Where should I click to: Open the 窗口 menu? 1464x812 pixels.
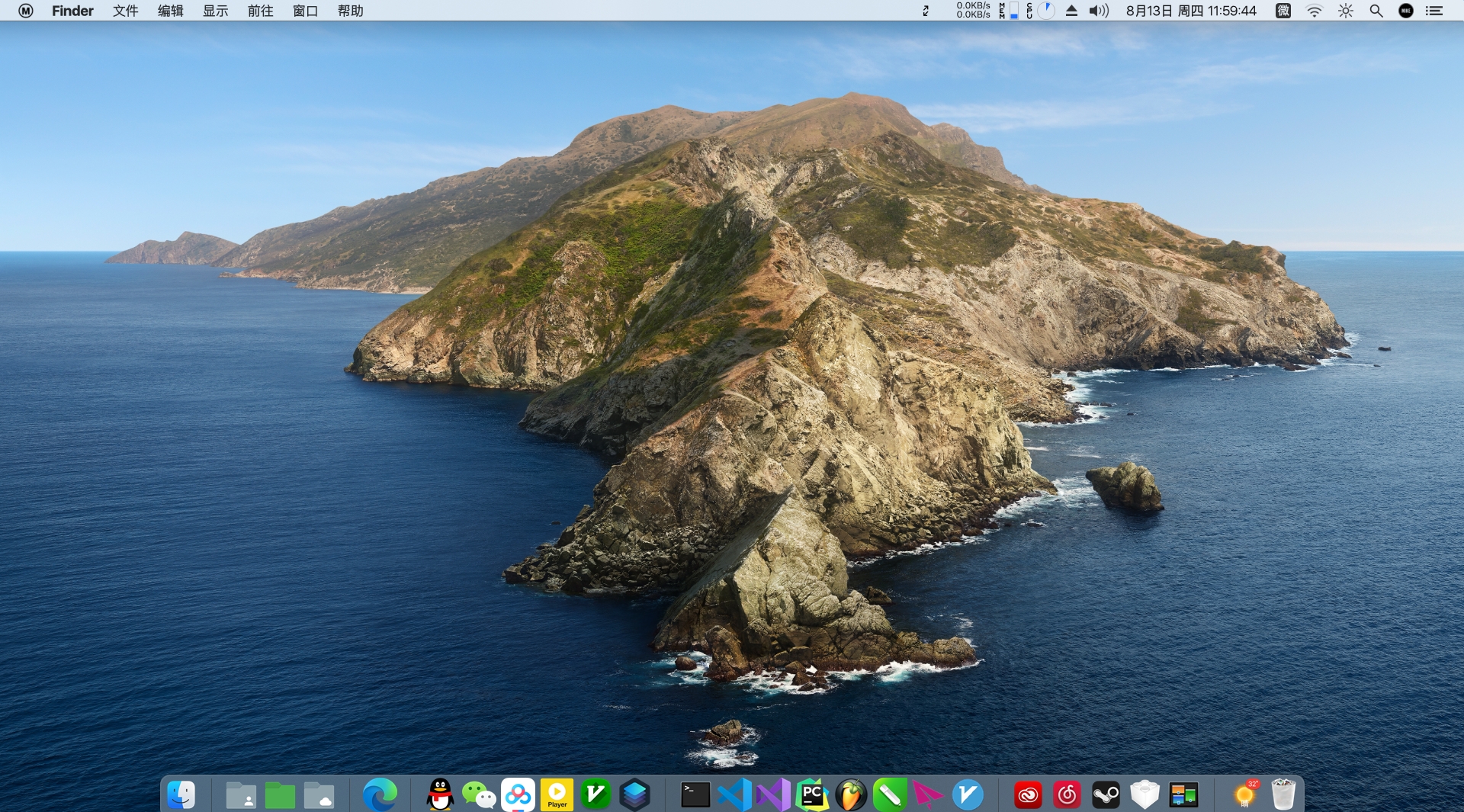pos(306,11)
